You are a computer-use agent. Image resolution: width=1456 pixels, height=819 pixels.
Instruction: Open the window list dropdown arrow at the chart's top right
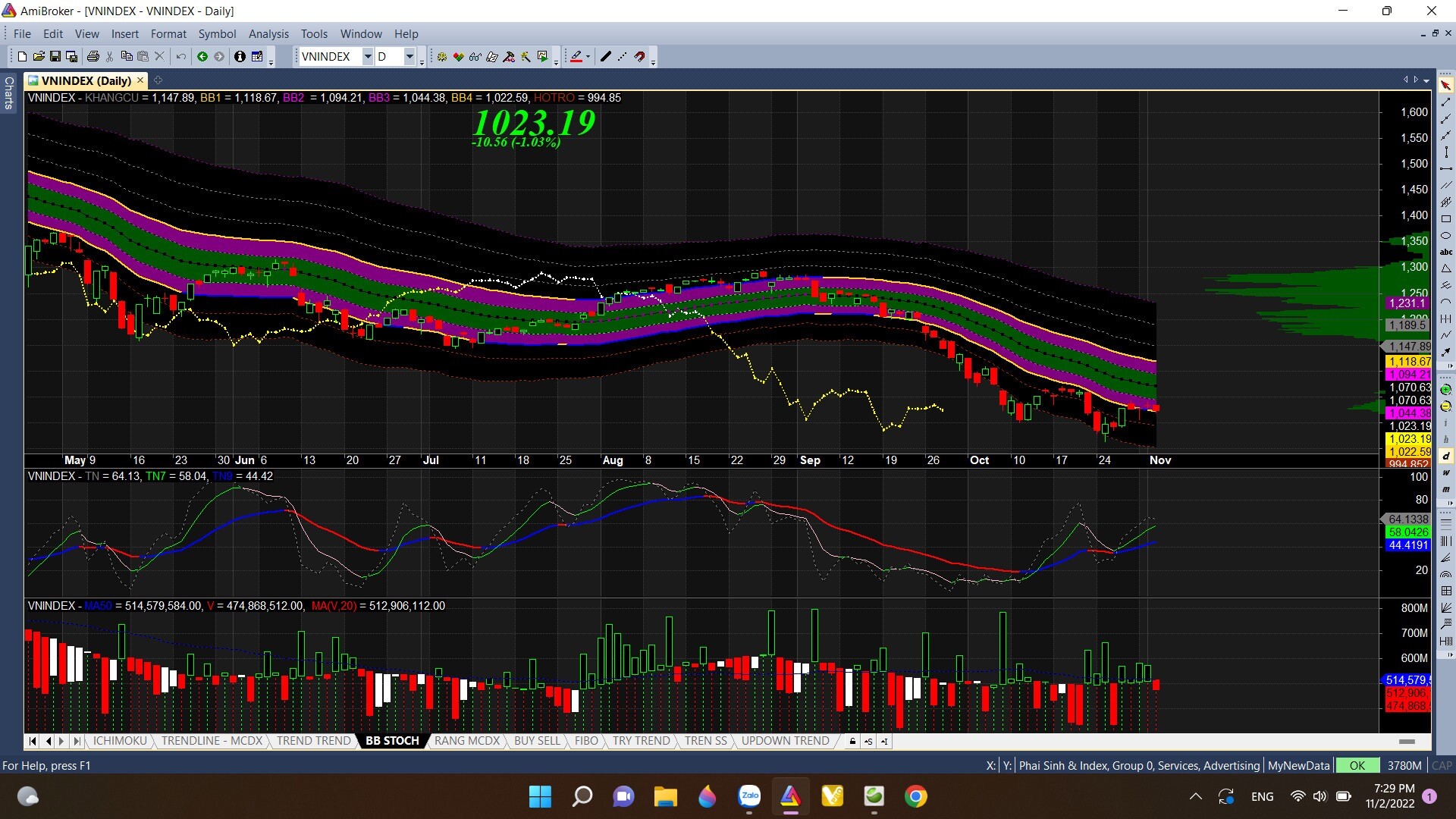1426,80
